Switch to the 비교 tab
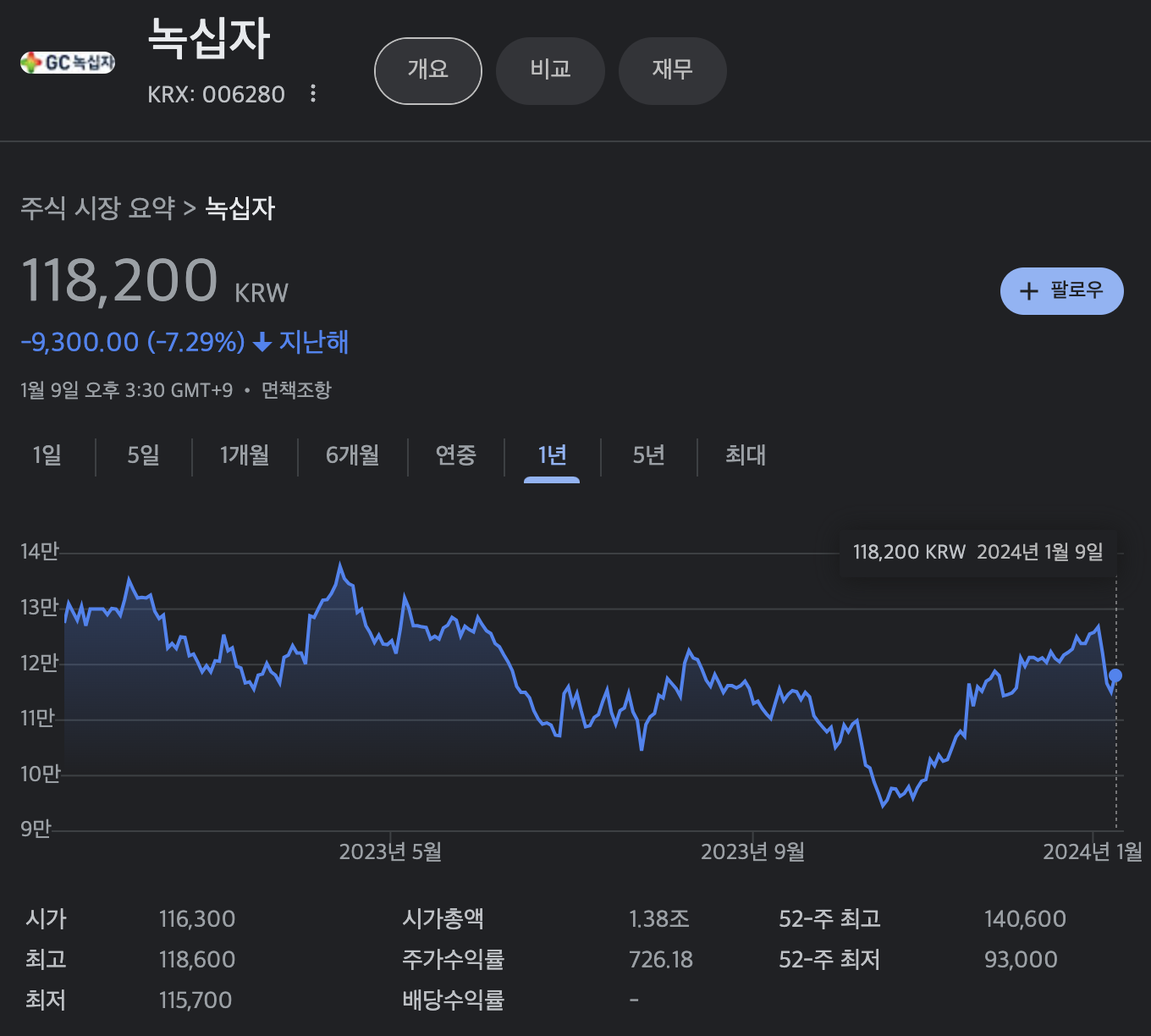 tap(550, 71)
